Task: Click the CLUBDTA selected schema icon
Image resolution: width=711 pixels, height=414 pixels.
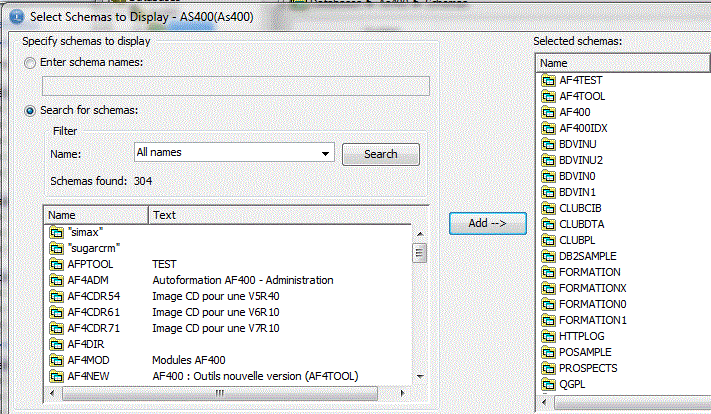Action: pyautogui.click(x=548, y=224)
